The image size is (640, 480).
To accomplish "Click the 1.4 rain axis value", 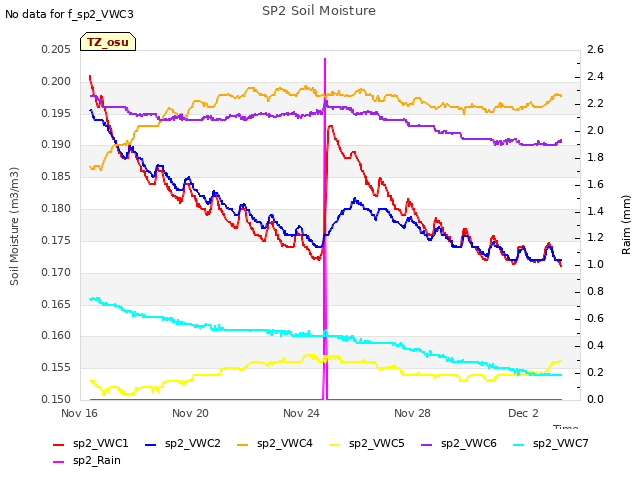I will tap(595, 211).
